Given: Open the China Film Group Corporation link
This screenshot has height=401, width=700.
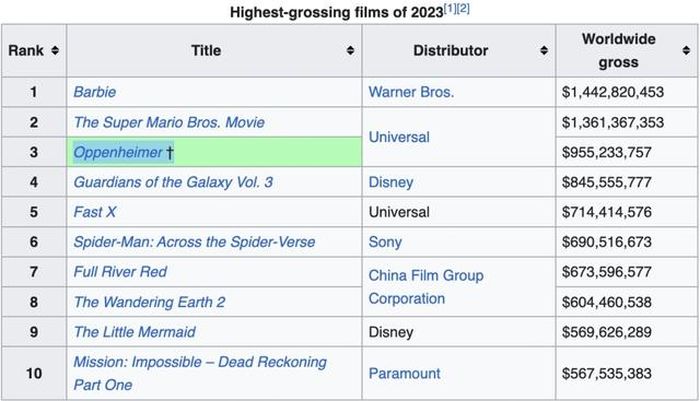Looking at the screenshot, I should click(426, 287).
